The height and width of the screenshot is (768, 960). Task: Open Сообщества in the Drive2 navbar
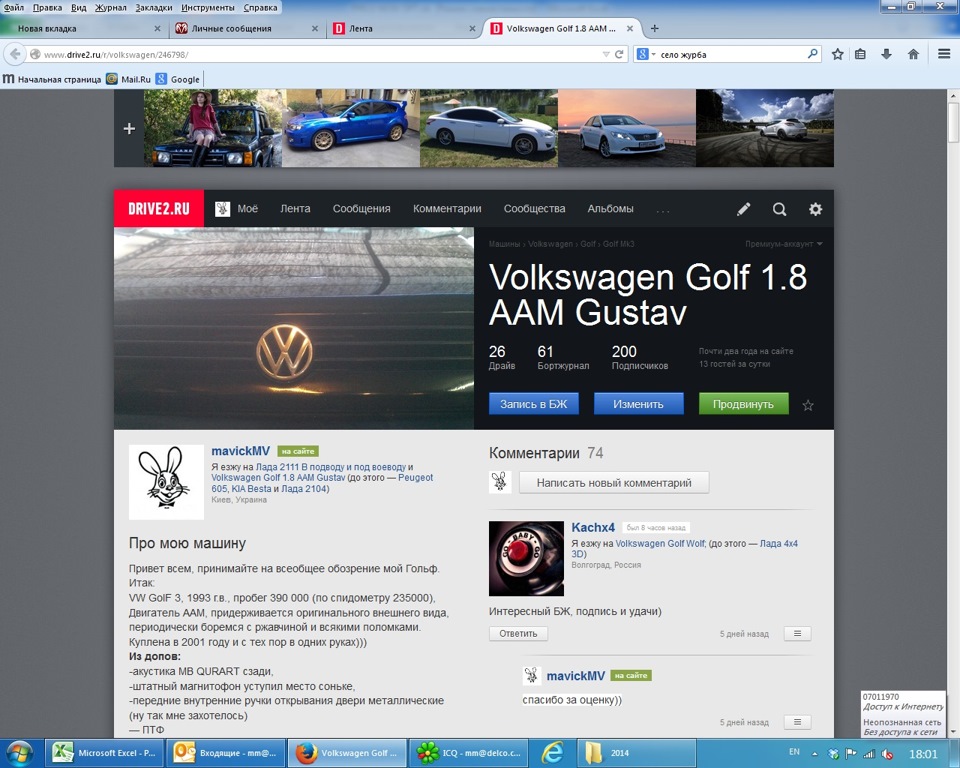click(534, 209)
